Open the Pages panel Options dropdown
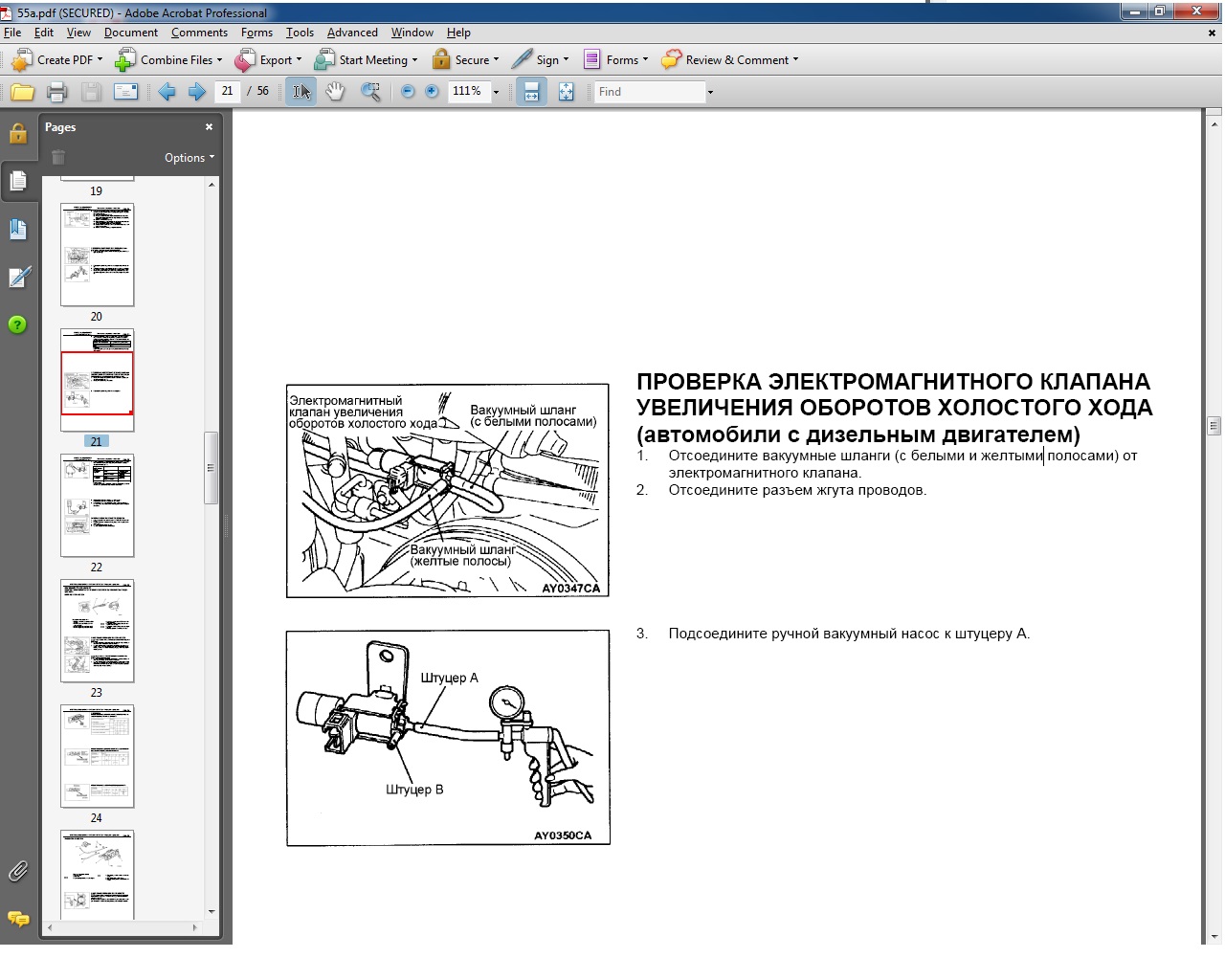Viewport: 1225px width, 980px height. coord(189,158)
